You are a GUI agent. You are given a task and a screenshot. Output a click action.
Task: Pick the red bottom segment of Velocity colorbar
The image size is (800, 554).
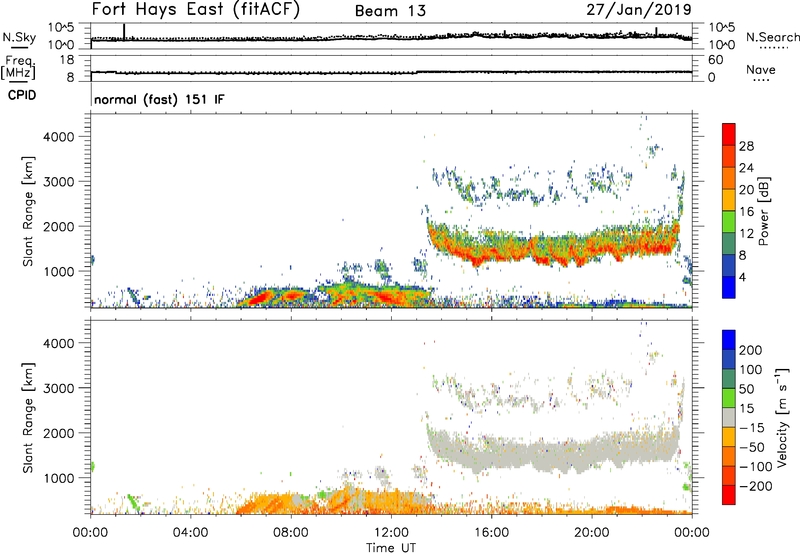click(x=729, y=495)
